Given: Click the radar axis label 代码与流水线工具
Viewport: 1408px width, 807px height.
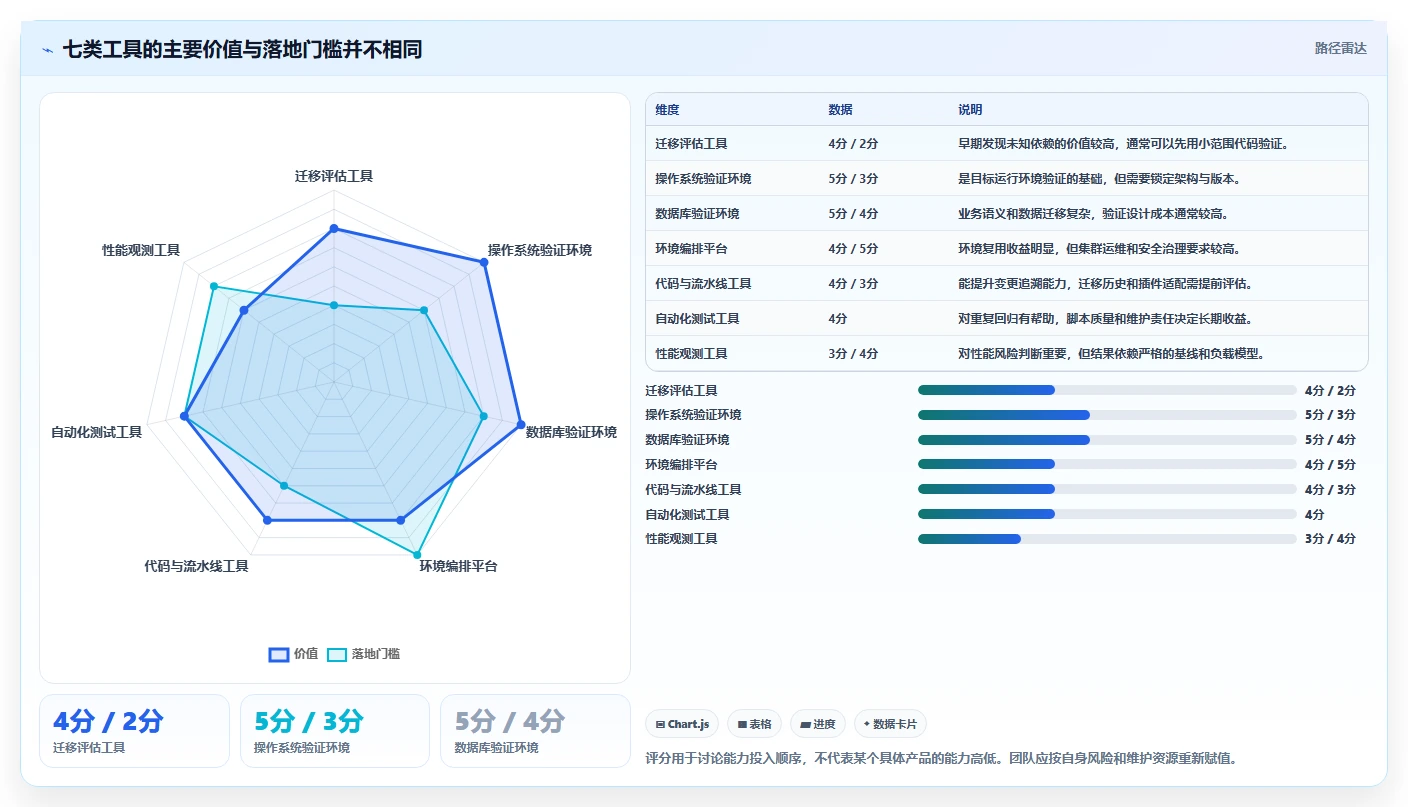Looking at the screenshot, I should tap(196, 566).
